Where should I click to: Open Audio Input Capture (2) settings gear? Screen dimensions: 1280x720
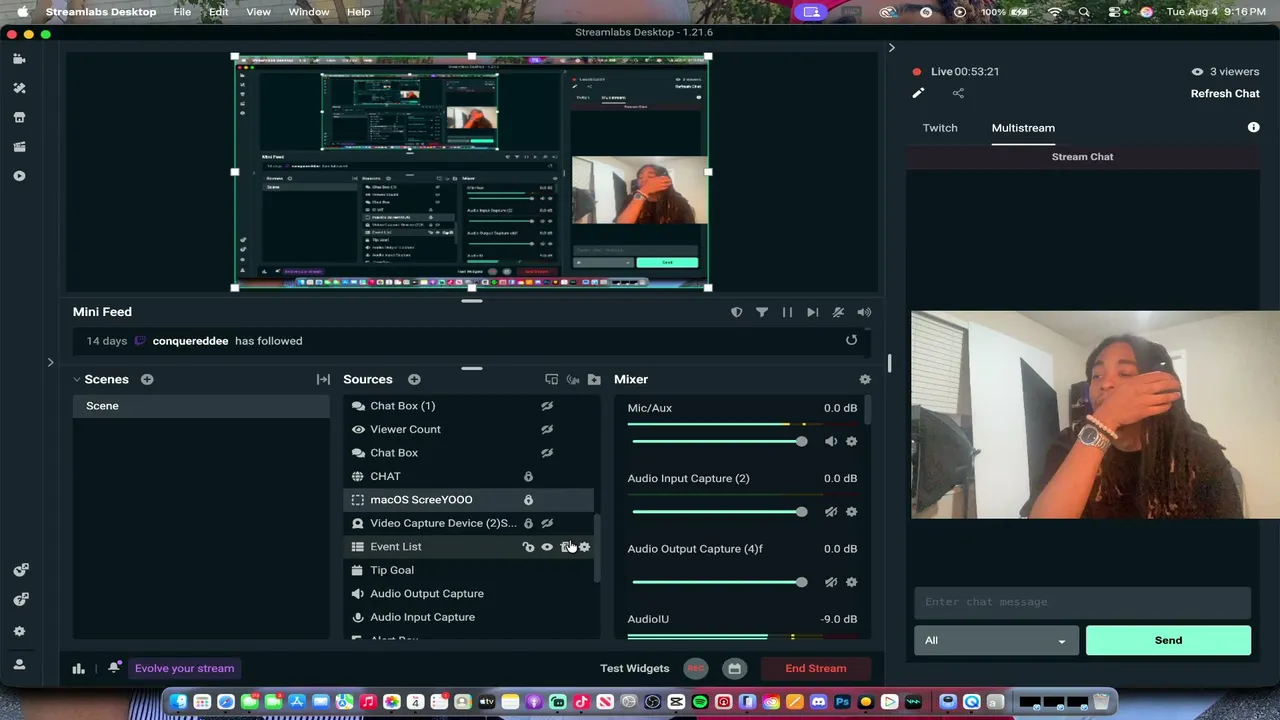point(852,511)
